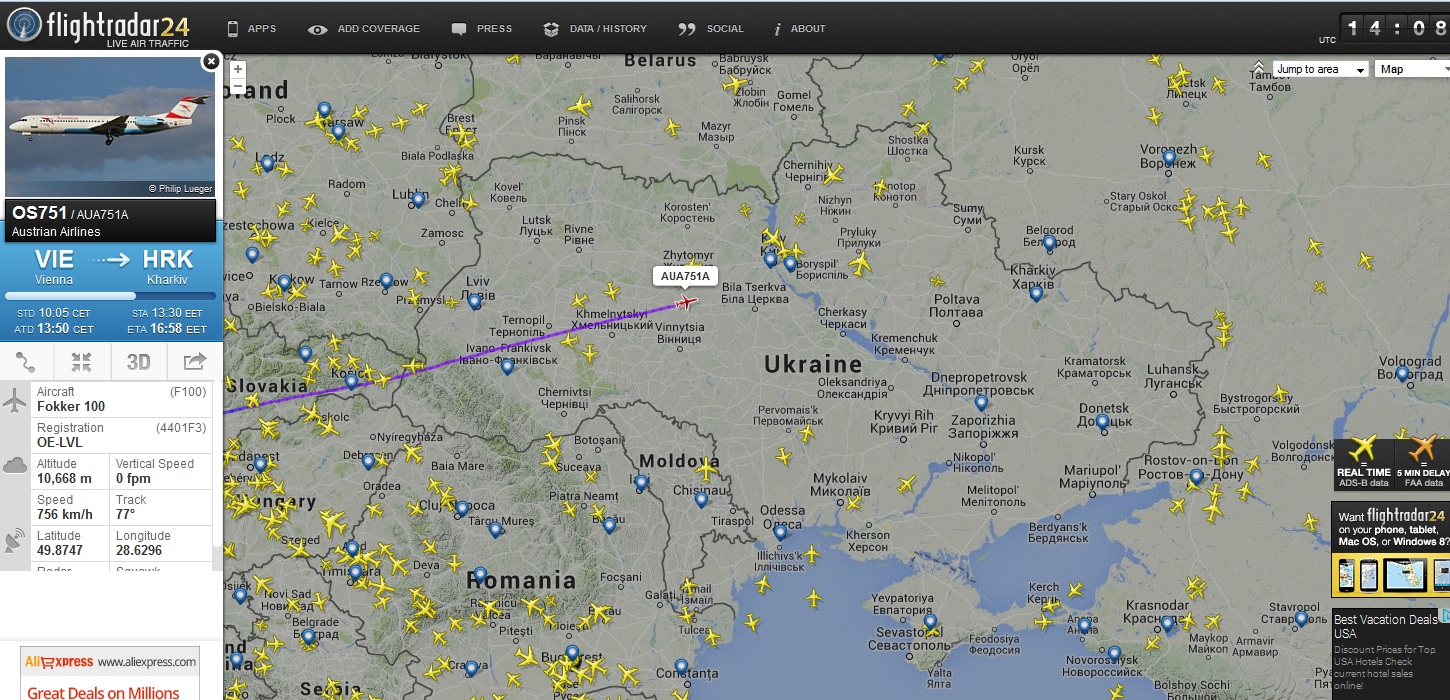Click the Austrian Airlines aircraft photo
1450x700 pixels.
110,126
